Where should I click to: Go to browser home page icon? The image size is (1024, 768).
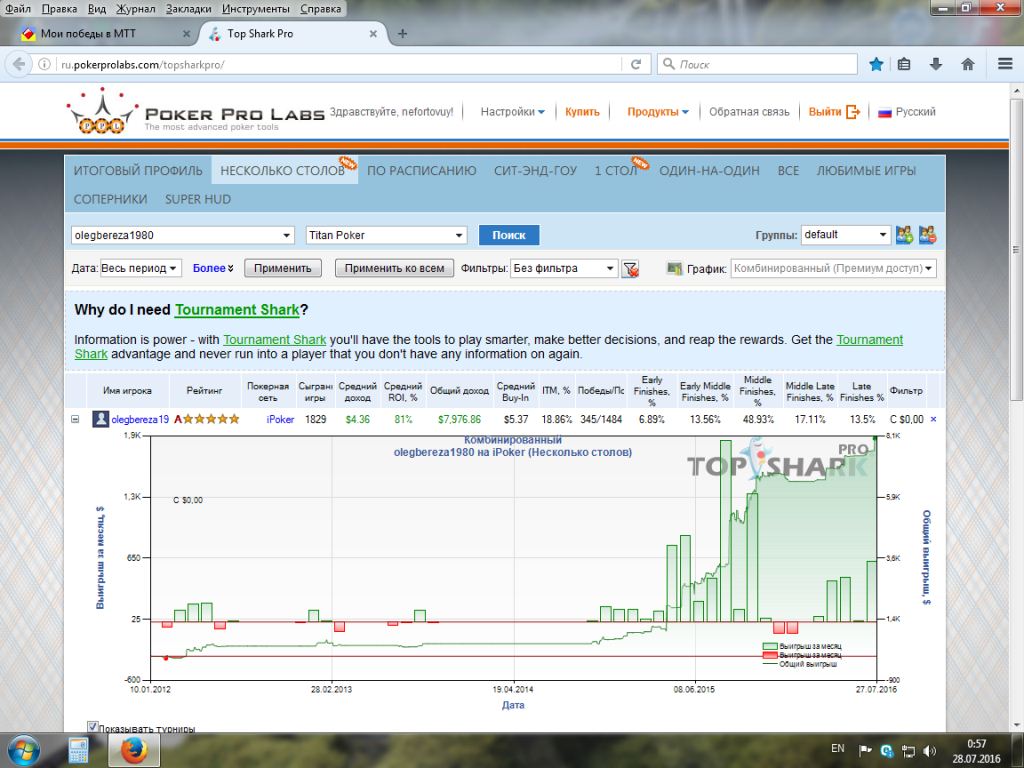pyautogui.click(x=968, y=64)
